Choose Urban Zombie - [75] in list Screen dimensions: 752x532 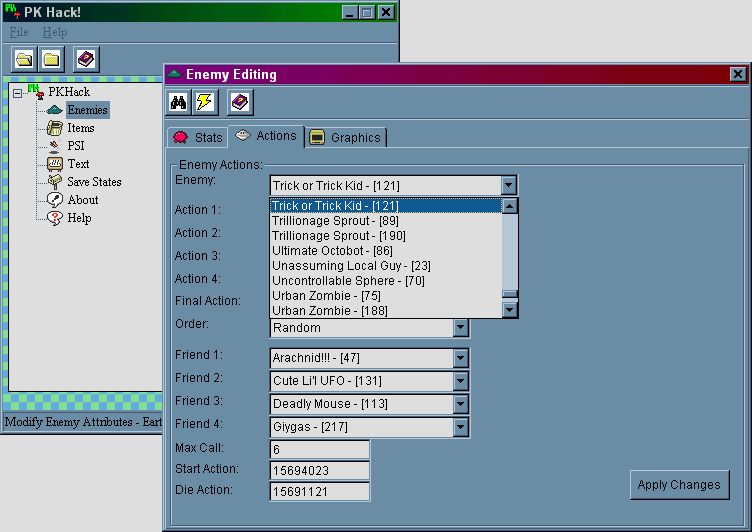[x=386, y=296]
